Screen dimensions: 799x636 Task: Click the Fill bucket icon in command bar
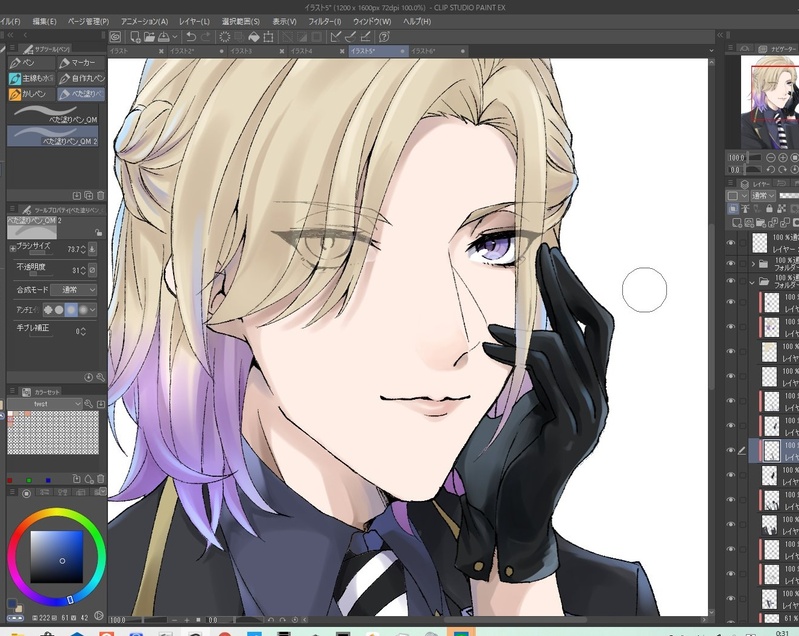coord(253,37)
